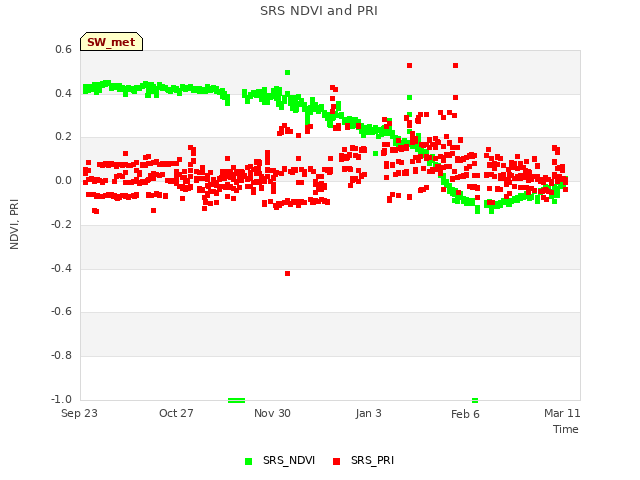Screen dimensions: 640x480
Task: Click the -0.6 y-axis label
Action: tap(61, 311)
